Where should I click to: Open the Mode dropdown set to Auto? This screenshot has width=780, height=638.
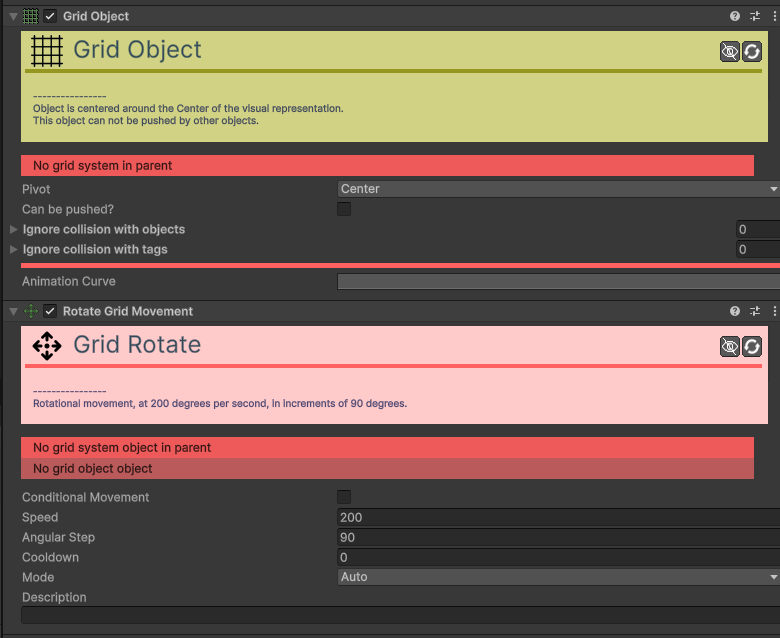coord(557,577)
